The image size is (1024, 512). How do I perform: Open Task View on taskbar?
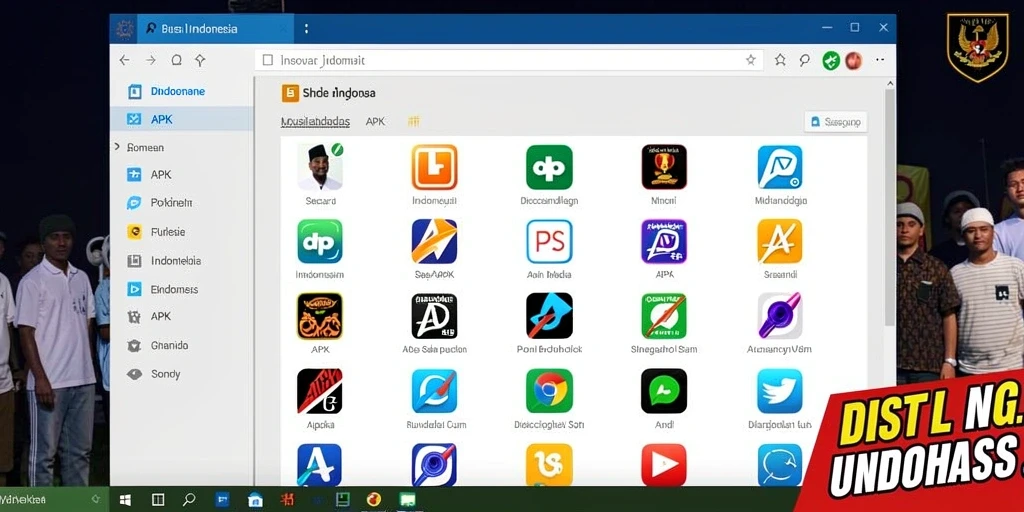[157, 500]
